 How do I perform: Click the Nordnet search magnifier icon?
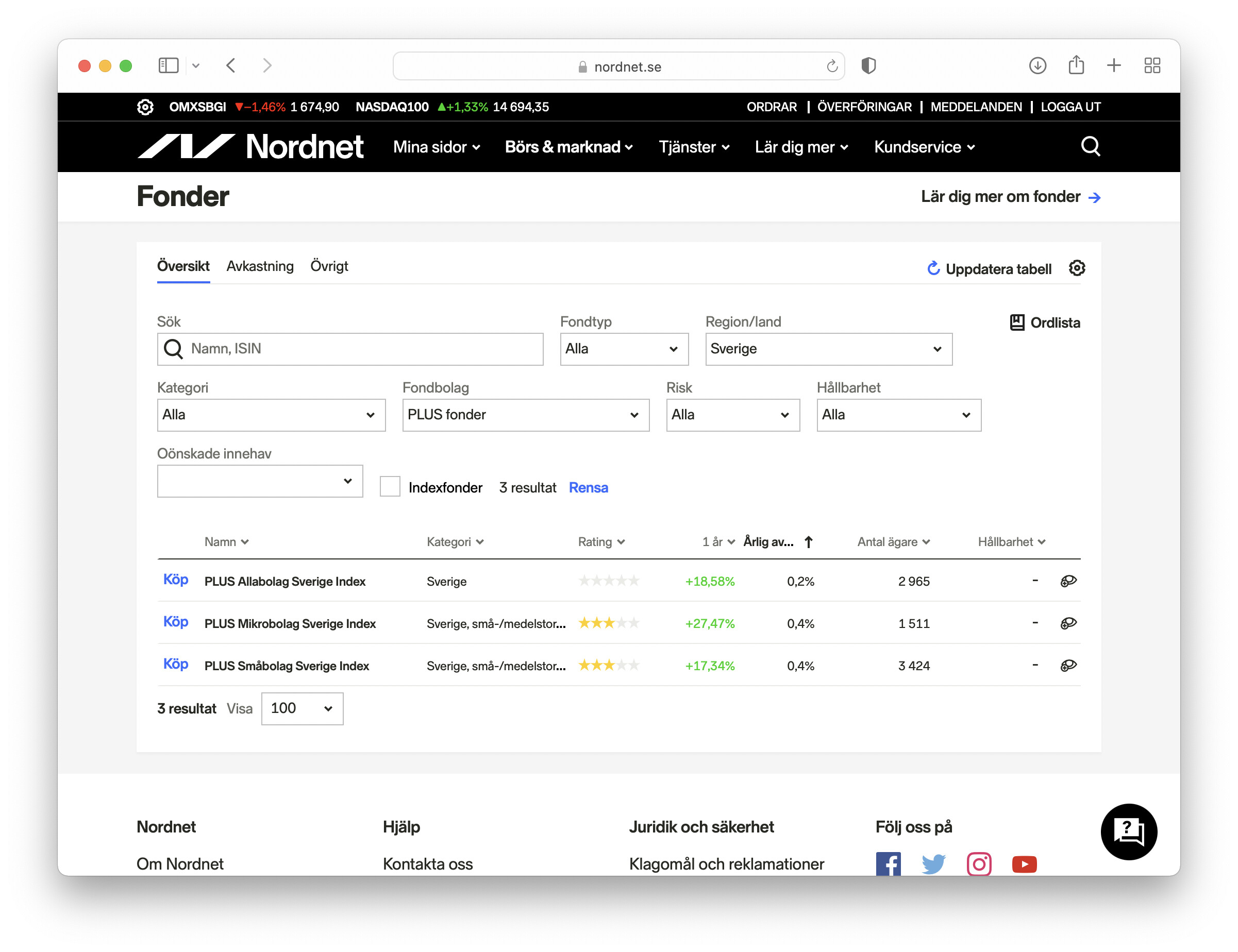point(1090,147)
